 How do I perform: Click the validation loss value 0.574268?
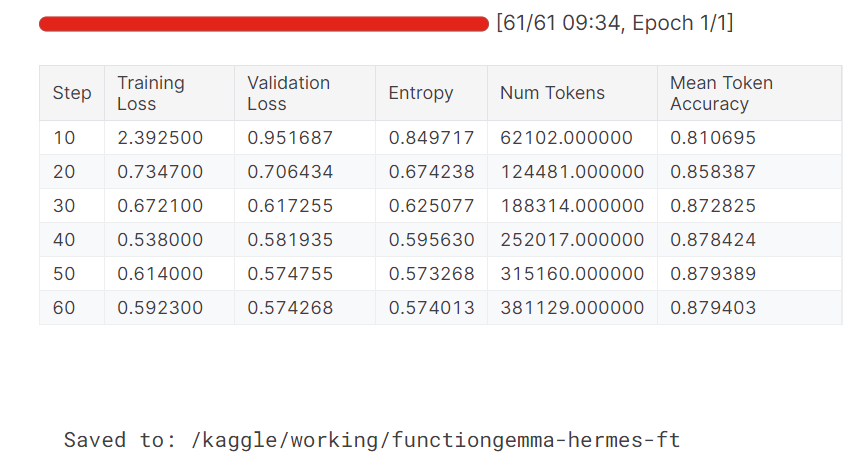coord(290,308)
